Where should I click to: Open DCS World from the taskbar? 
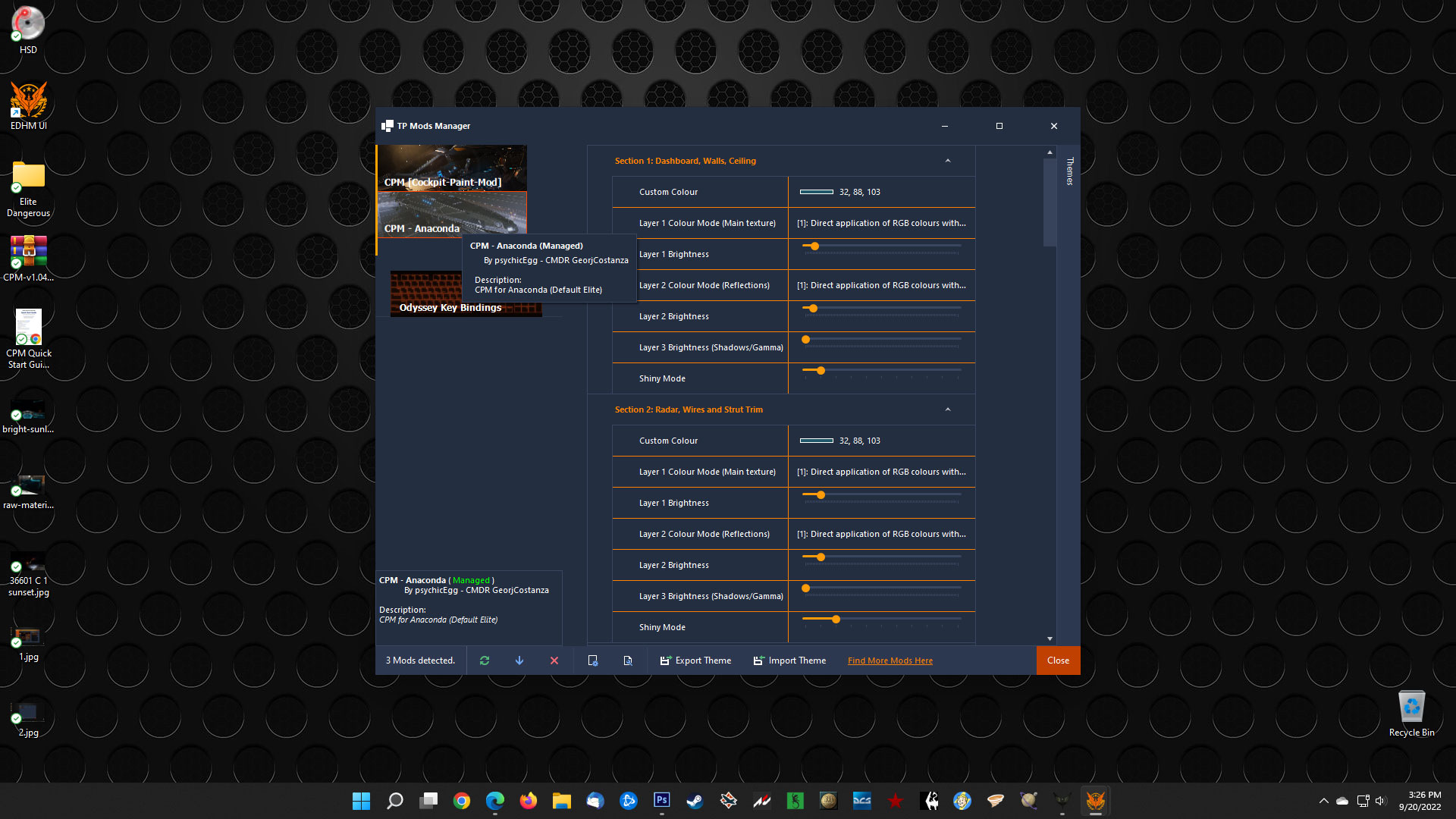862,801
